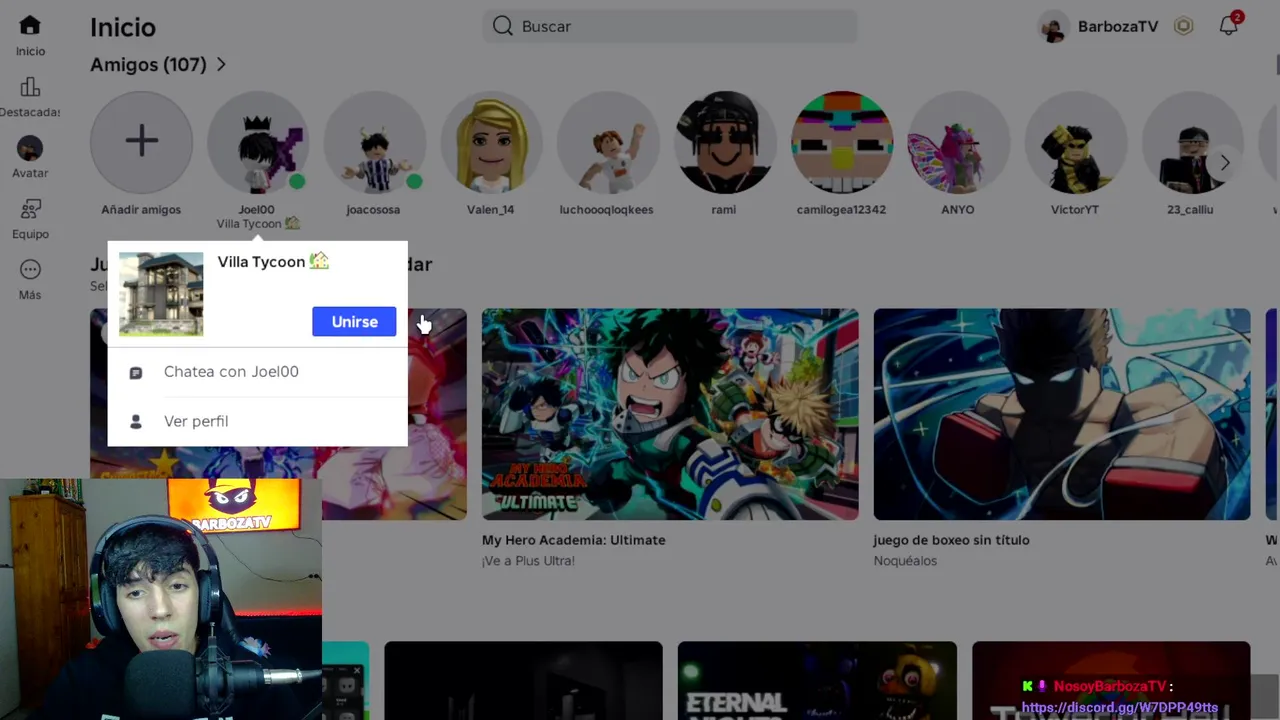
Task: Click the juego de boxeo sin título title
Action: (951, 540)
